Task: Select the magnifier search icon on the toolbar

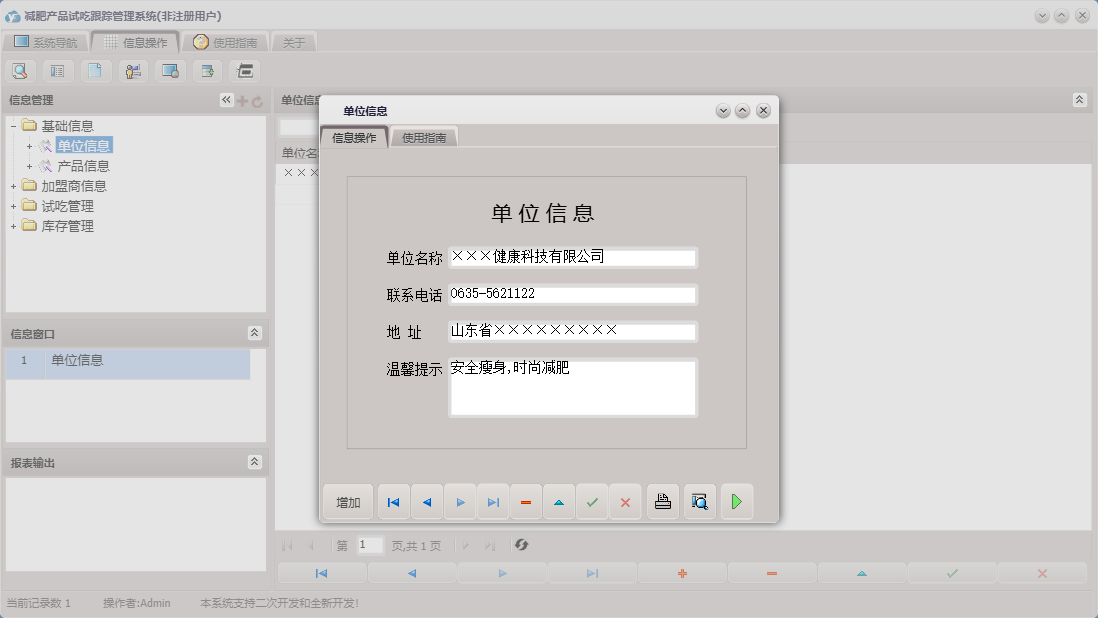Action: pyautogui.click(x=20, y=70)
